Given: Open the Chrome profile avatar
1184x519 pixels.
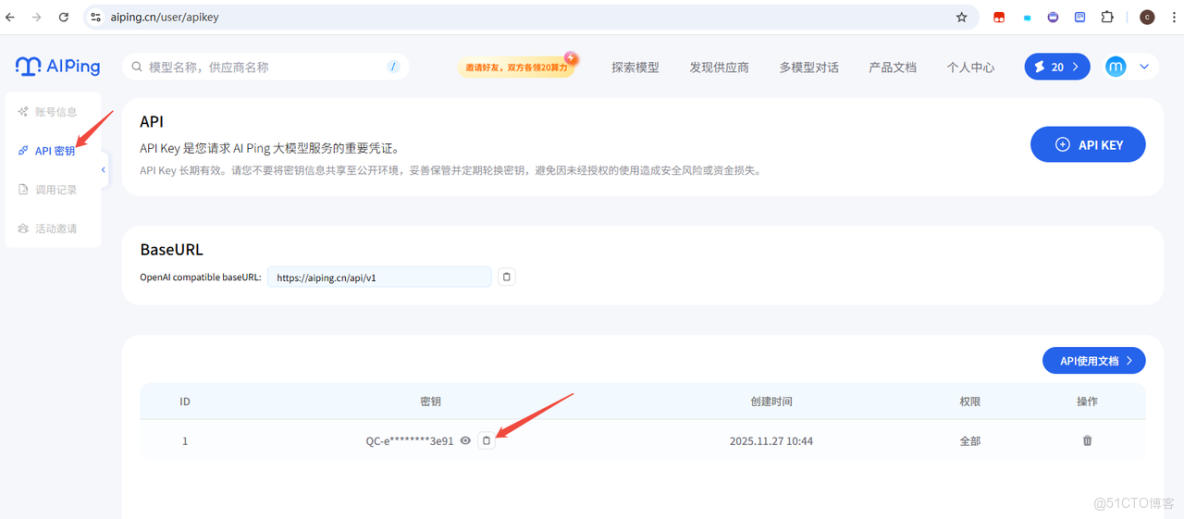Looking at the screenshot, I should pos(1147,17).
